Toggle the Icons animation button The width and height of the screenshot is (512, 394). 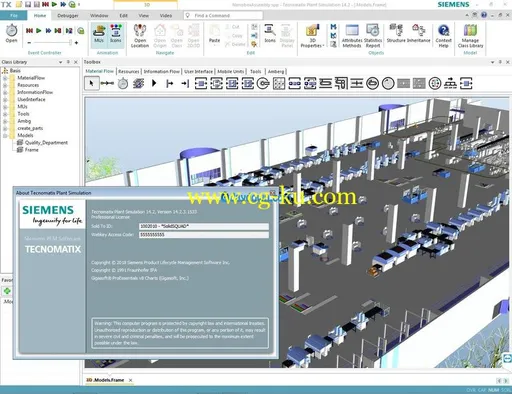[116, 34]
